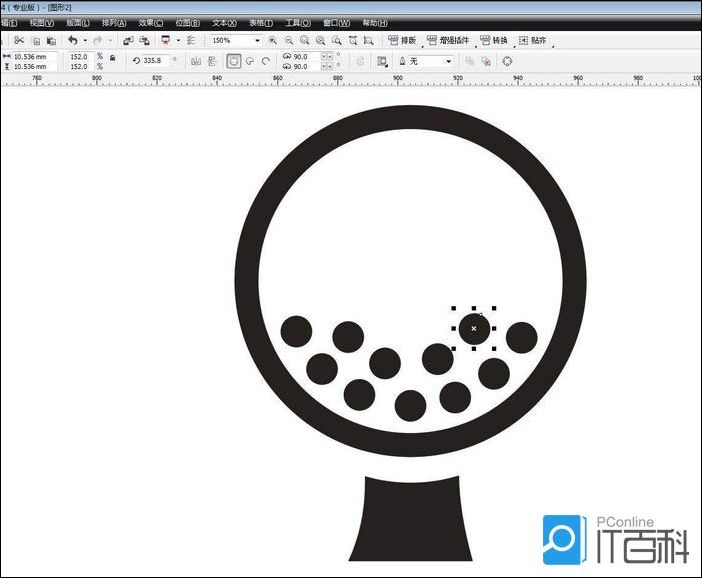Click the Cut scissors icon
Viewport: 702px width, 578px height.
(x=18, y=41)
